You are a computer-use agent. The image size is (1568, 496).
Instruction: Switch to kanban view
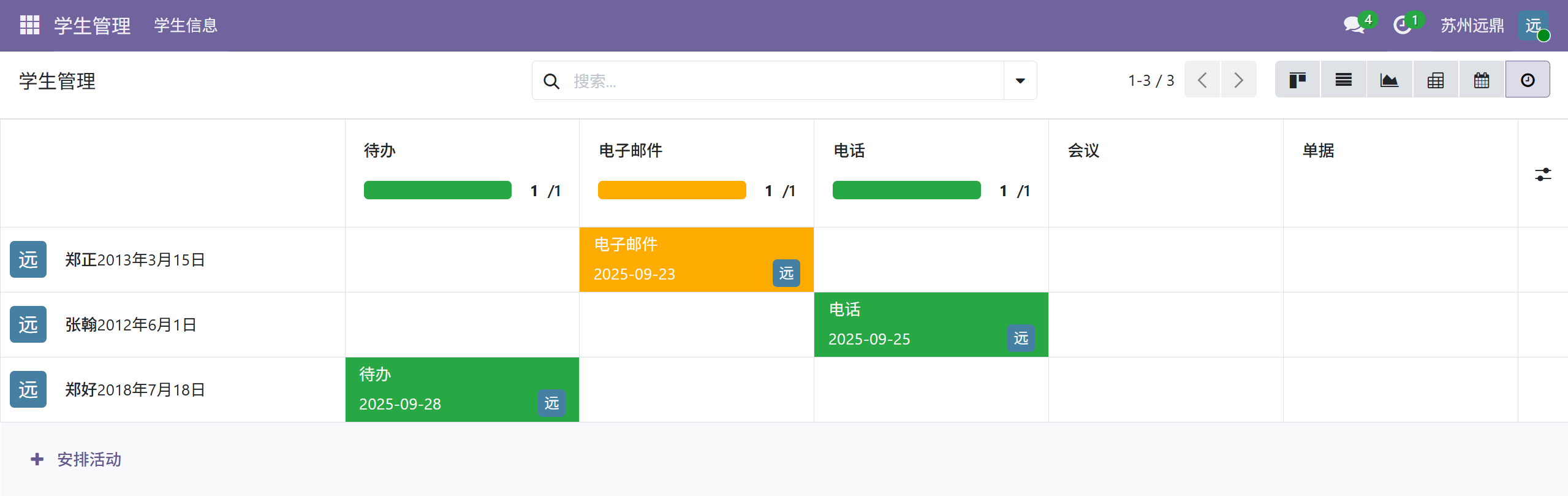pyautogui.click(x=1298, y=80)
